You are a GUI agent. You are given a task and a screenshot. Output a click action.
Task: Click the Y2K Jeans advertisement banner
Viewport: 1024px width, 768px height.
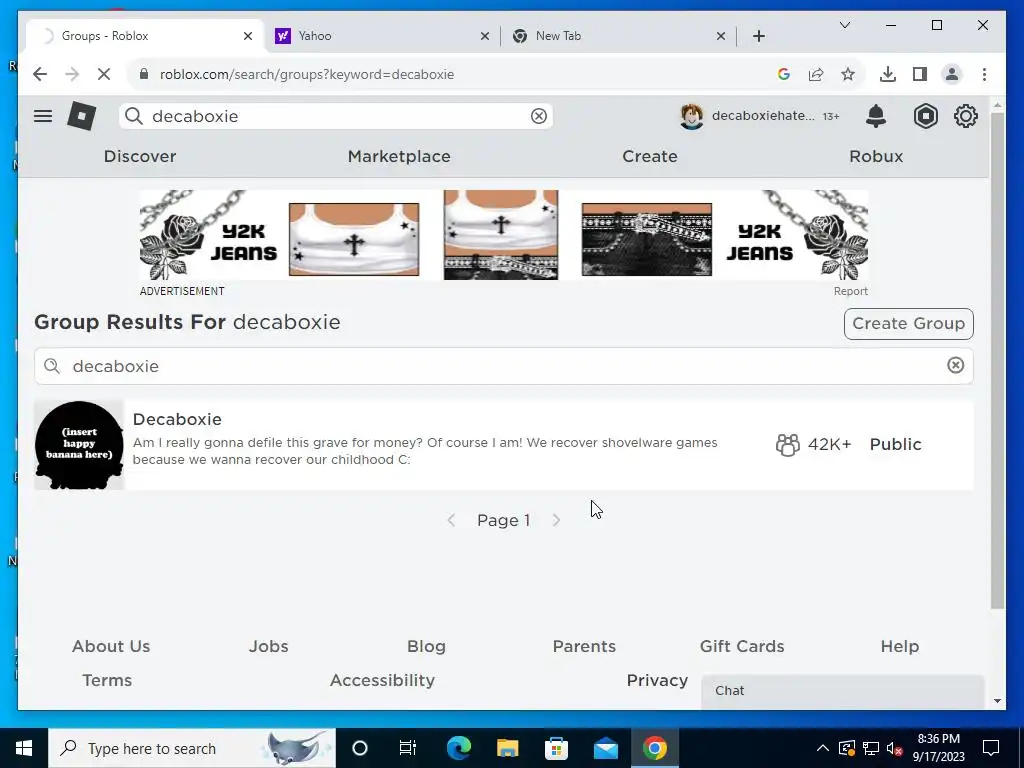504,235
